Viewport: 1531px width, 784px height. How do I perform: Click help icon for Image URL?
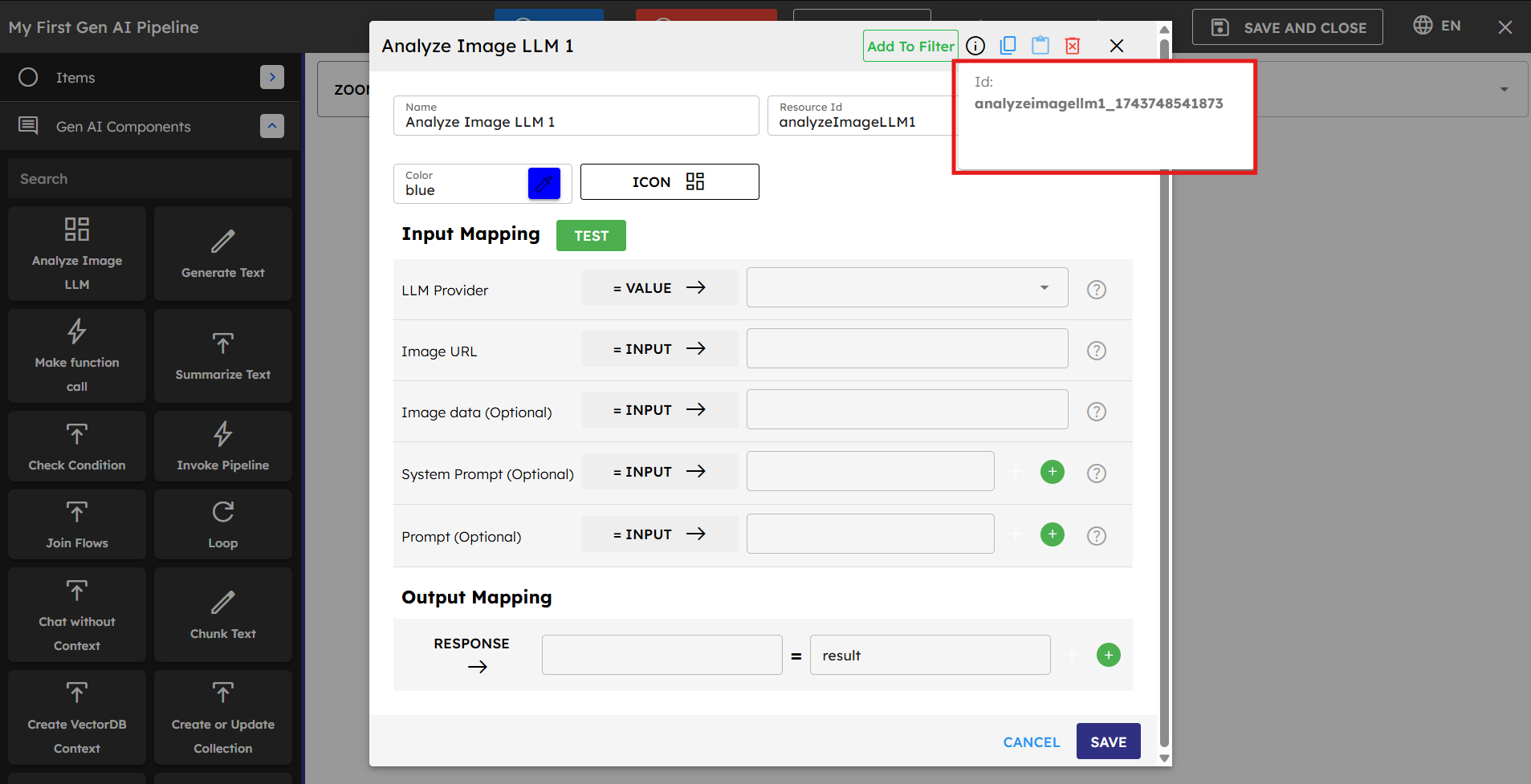1097,351
